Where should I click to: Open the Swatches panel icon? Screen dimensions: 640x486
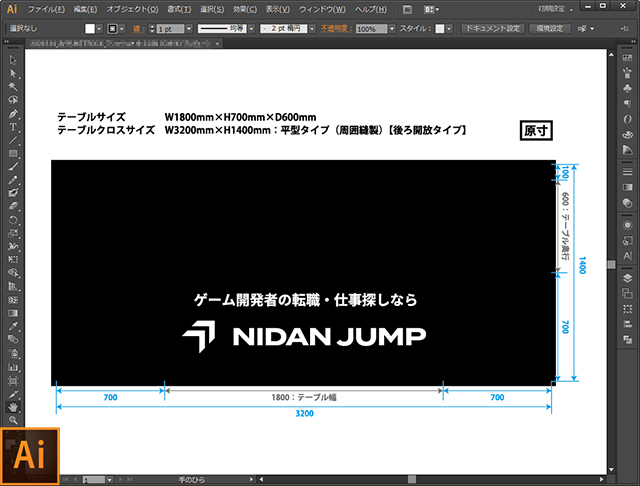pos(627,58)
